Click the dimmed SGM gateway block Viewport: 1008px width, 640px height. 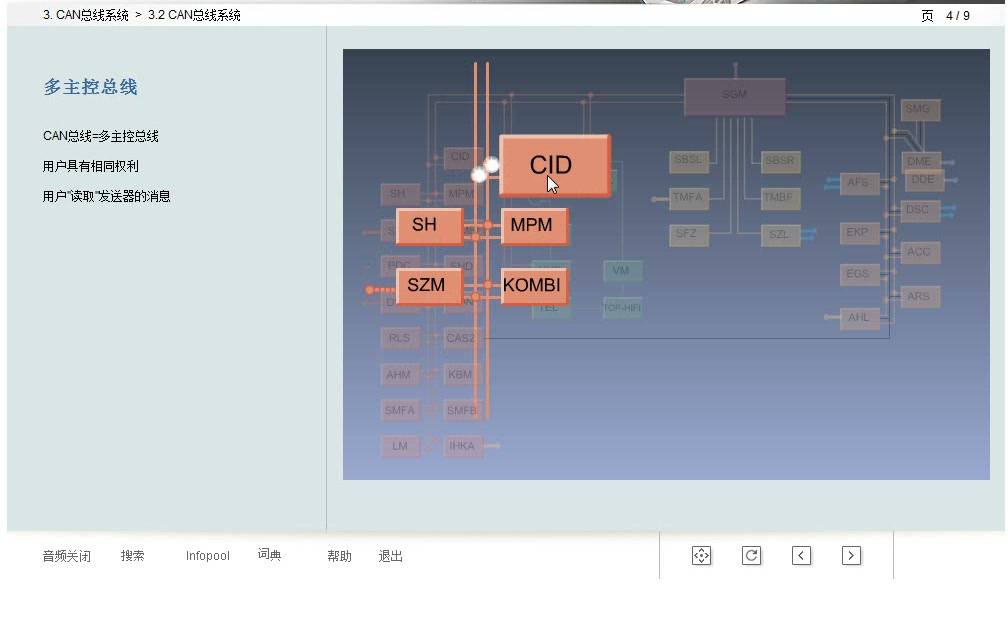click(734, 96)
